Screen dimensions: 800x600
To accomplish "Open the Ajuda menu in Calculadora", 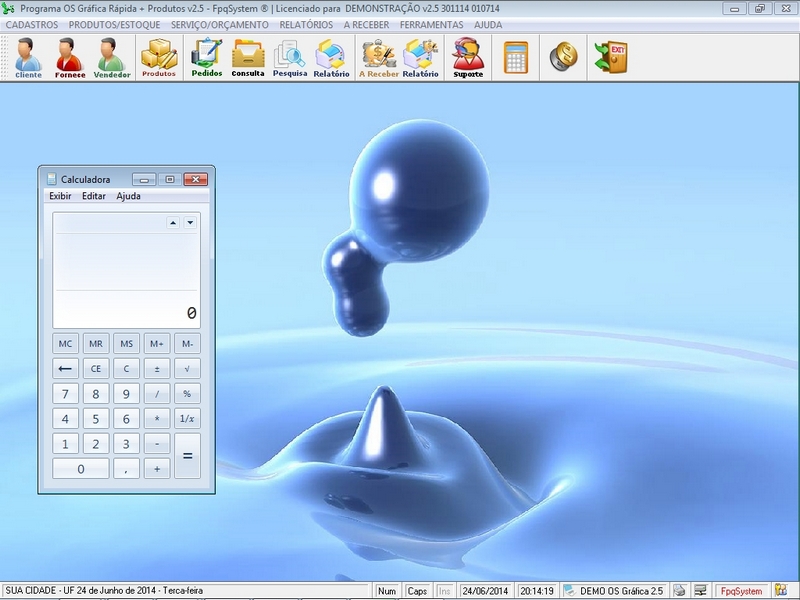I will pos(128,196).
